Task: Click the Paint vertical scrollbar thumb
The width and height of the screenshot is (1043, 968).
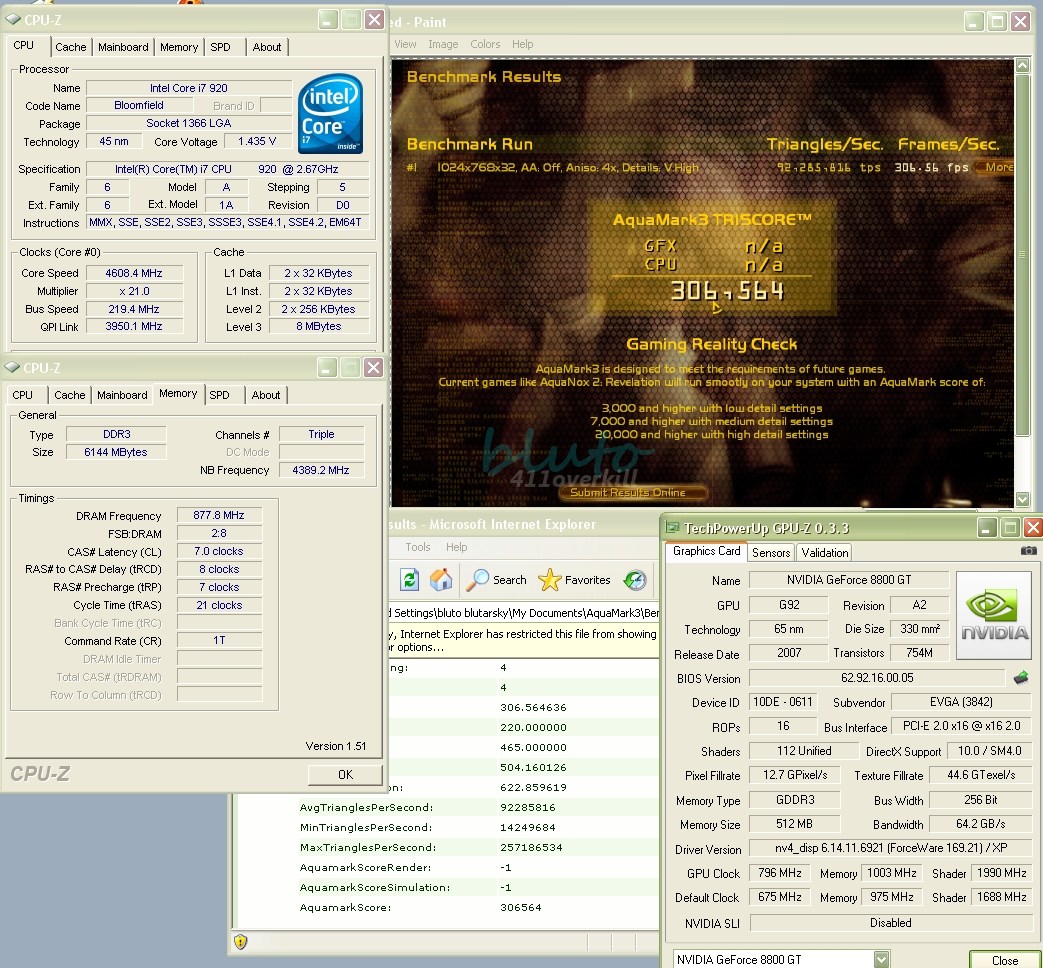Action: 1022,255
